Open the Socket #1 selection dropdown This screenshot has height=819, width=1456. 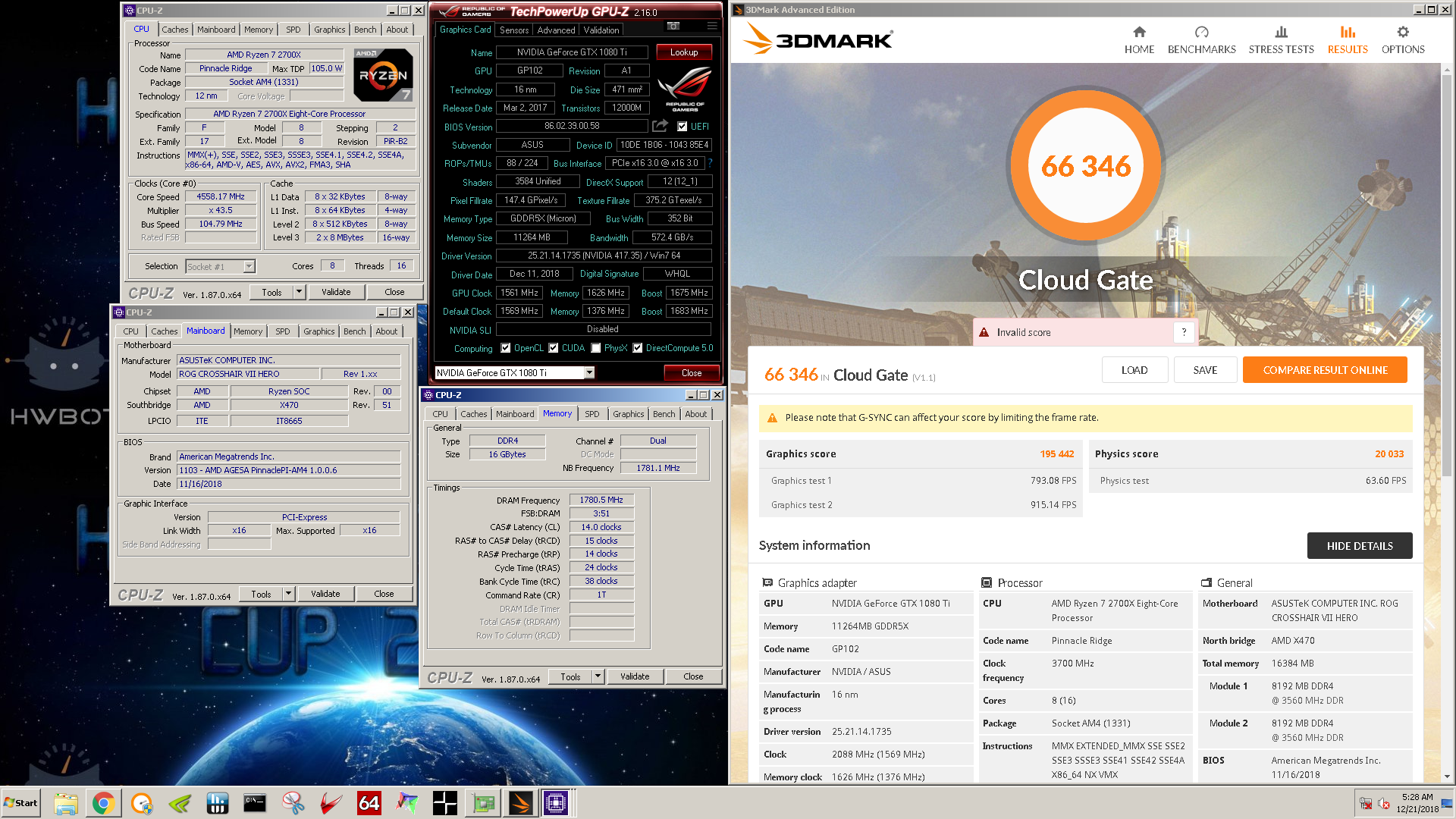[x=249, y=266]
